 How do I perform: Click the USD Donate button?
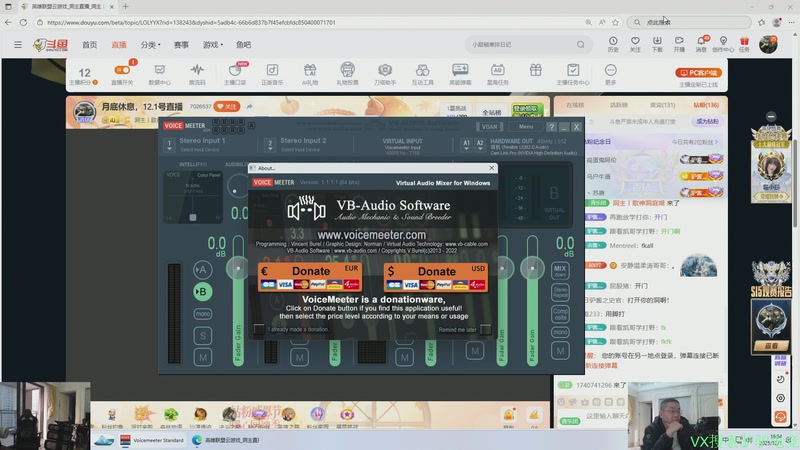click(436, 277)
